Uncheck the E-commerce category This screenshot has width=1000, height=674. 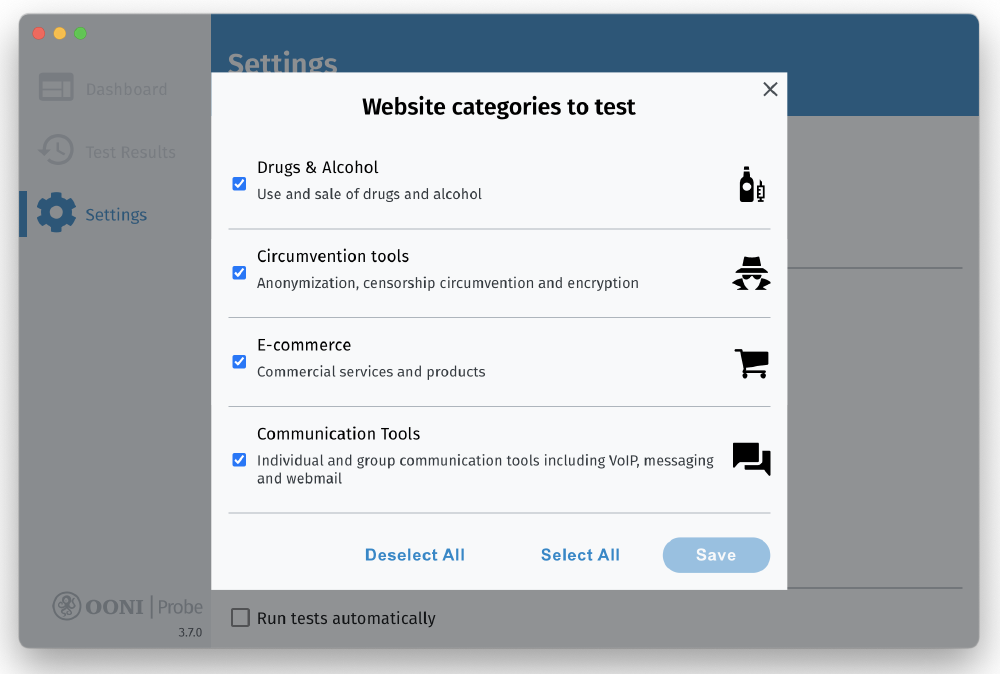click(x=239, y=362)
